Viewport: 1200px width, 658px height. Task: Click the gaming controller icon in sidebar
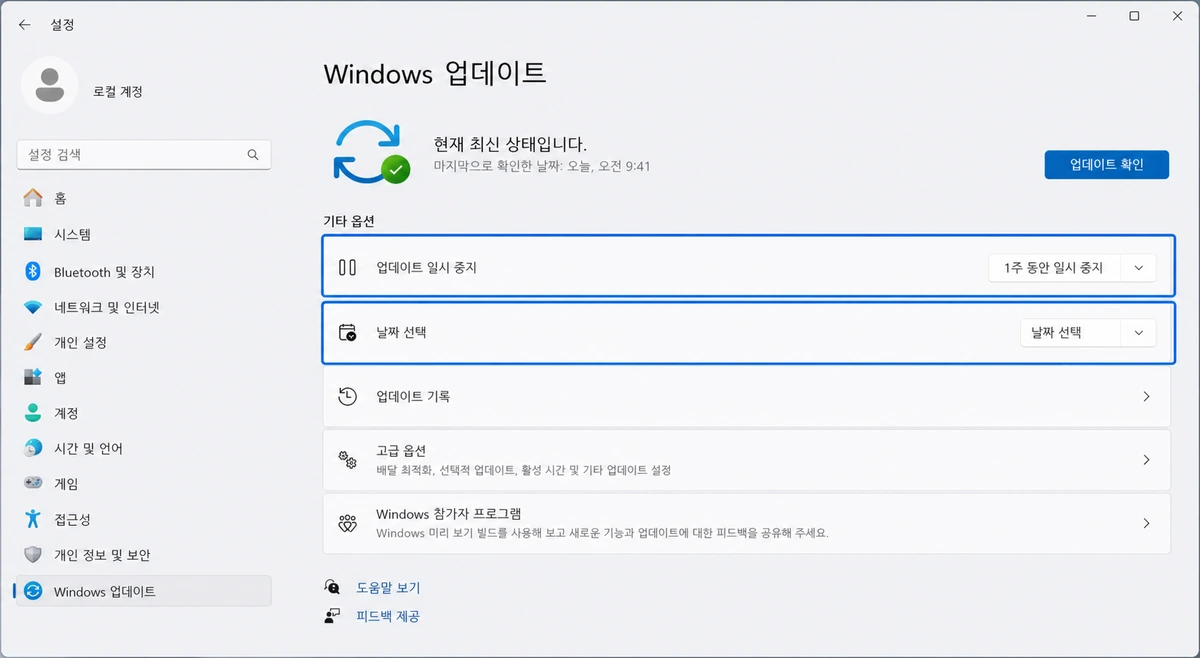coord(33,483)
